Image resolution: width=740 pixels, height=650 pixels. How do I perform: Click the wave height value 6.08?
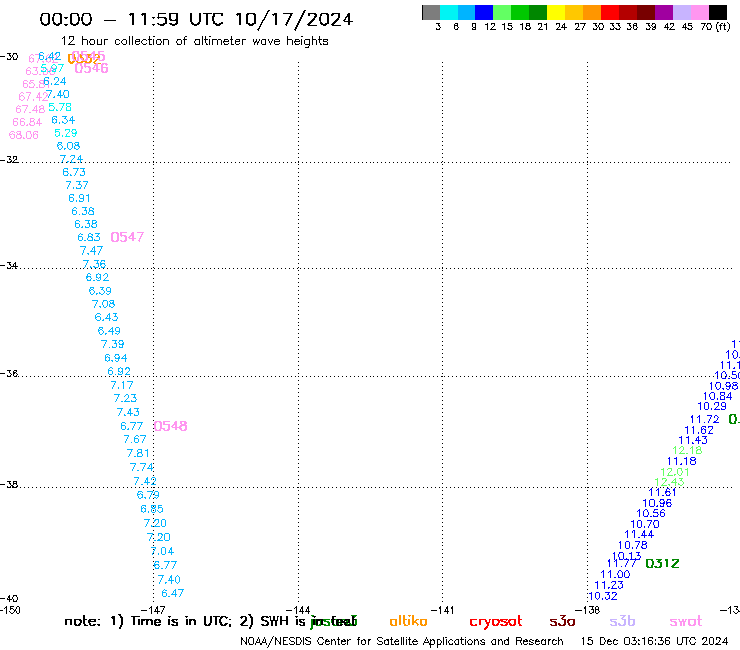(68, 146)
